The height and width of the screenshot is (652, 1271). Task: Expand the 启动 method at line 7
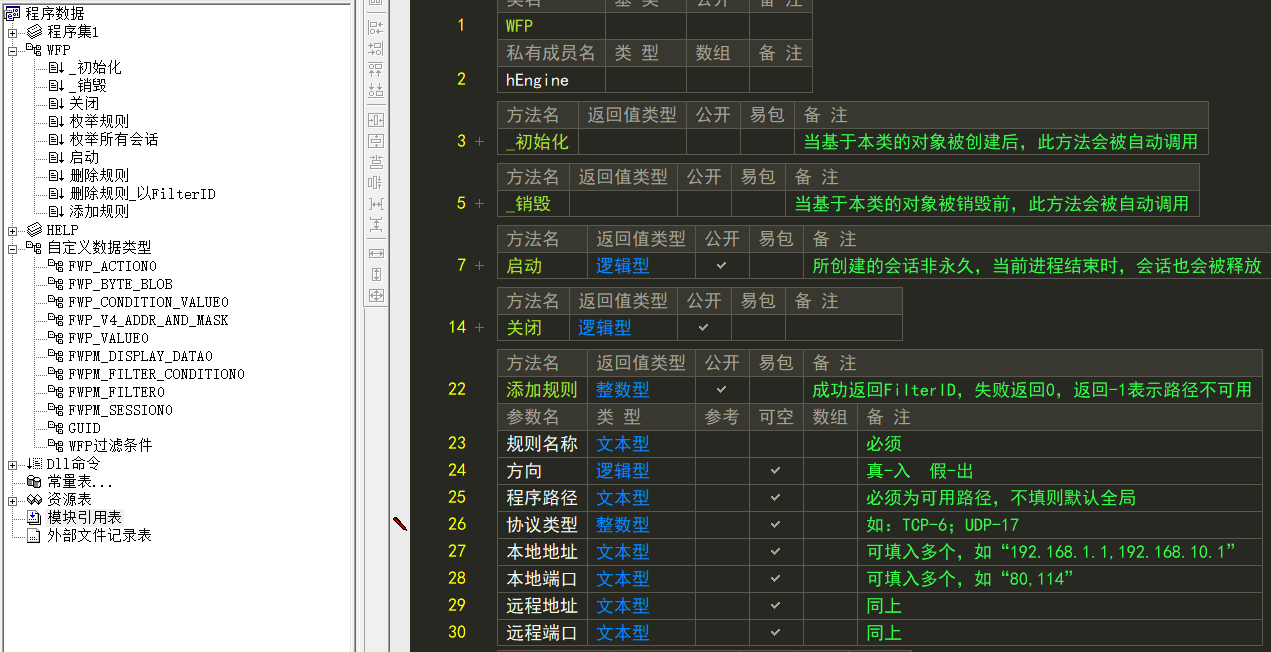479,266
